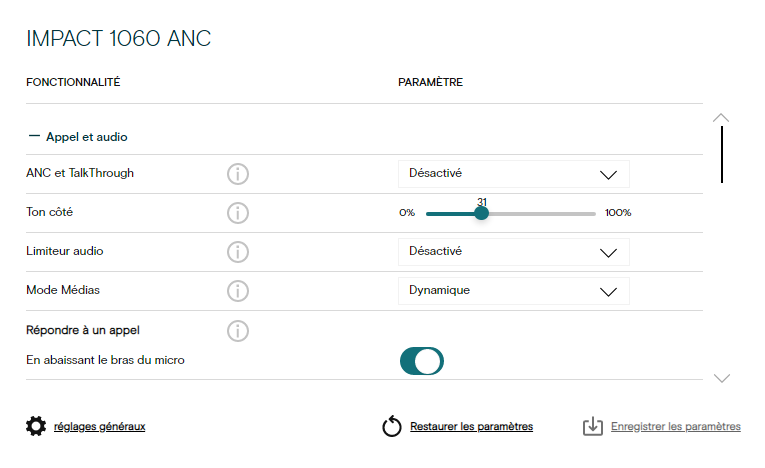The image size is (765, 468).
Task: Click info icon next to Ton côté
Action: (238, 213)
